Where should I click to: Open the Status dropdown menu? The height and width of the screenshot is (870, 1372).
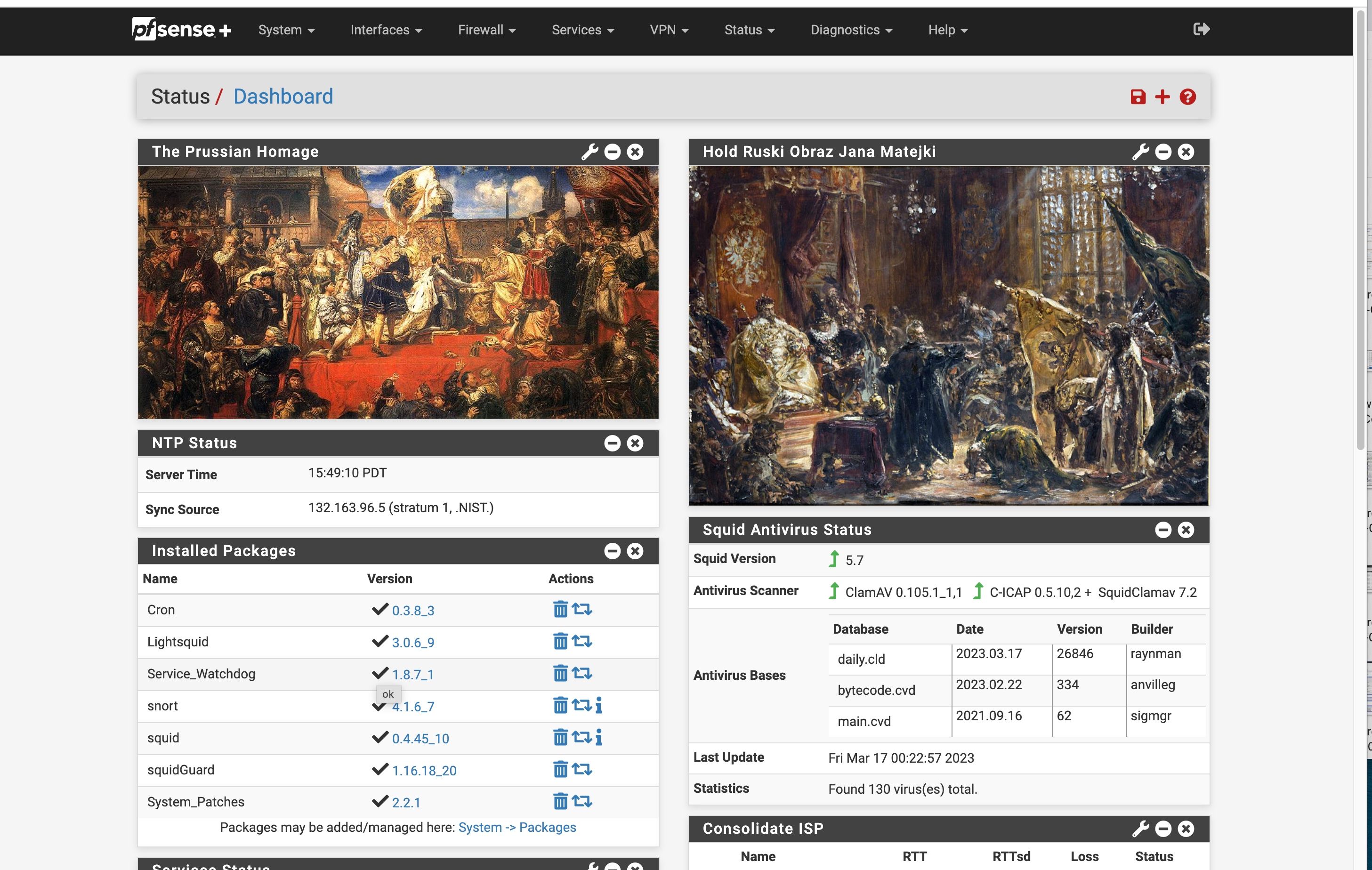tap(749, 30)
